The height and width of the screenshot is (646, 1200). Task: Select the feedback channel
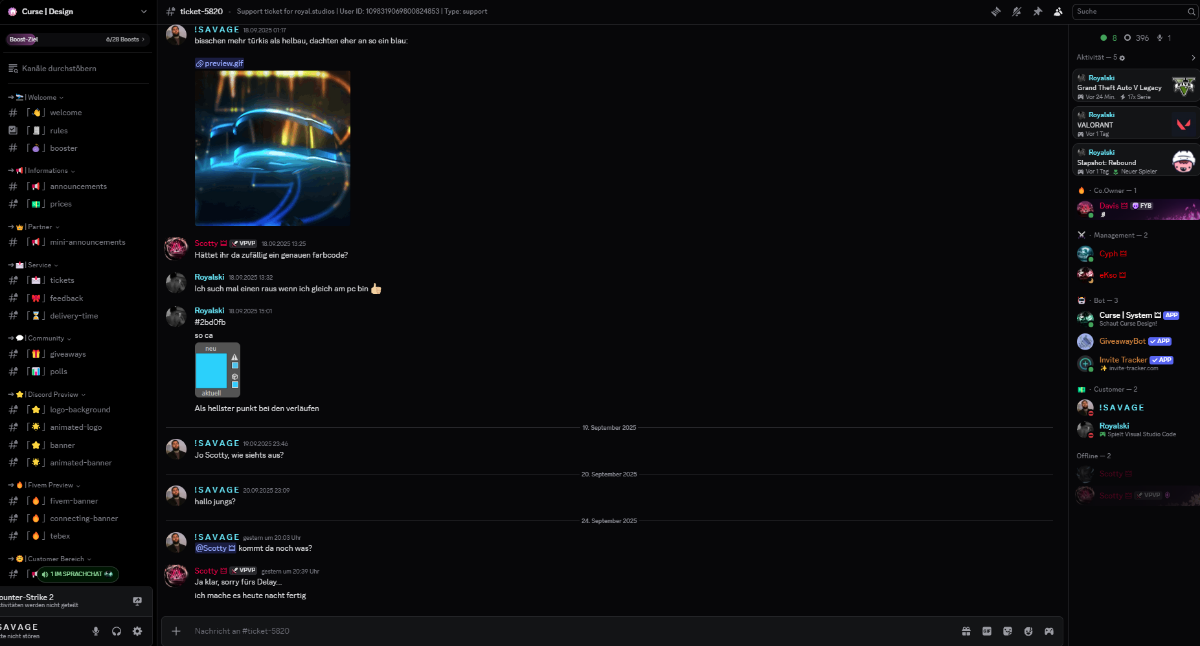pos(66,298)
